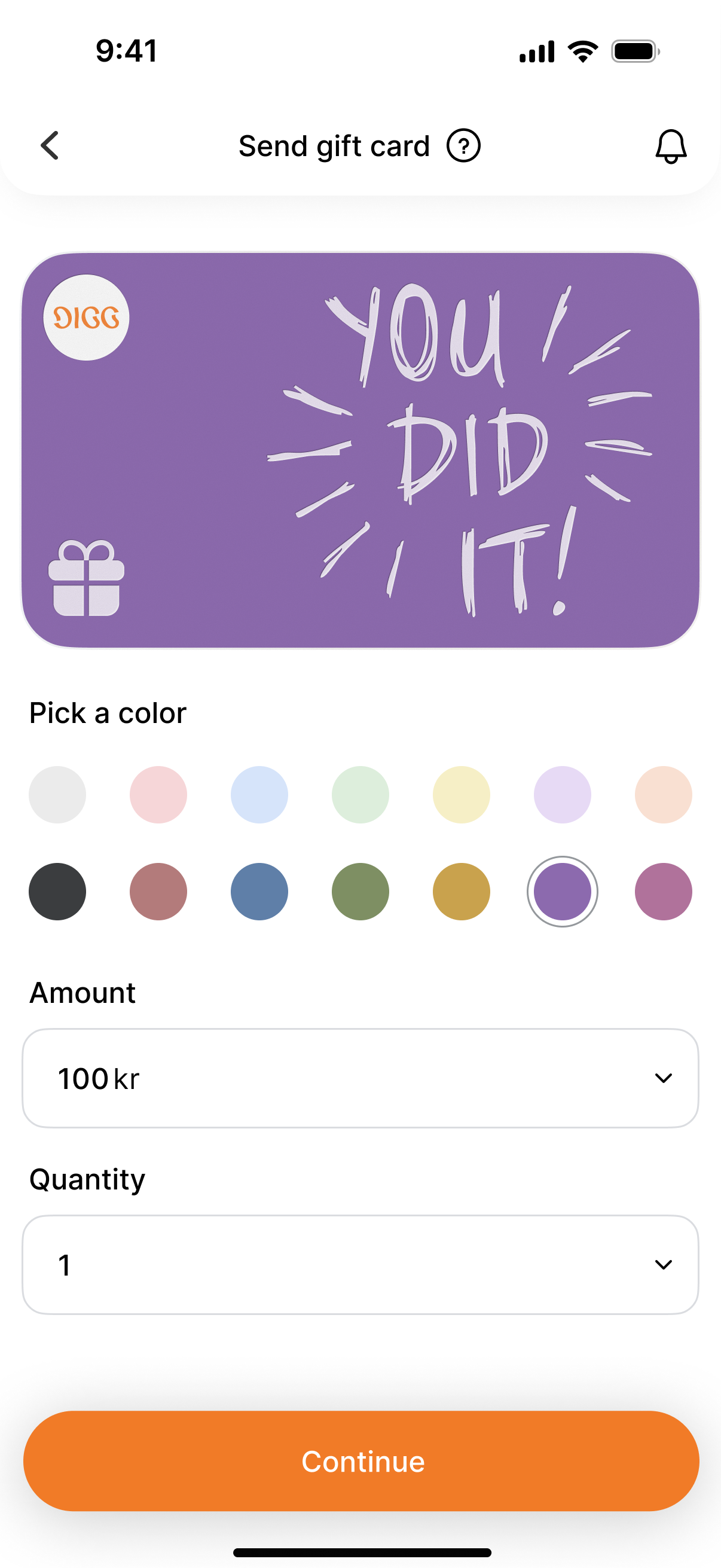This screenshot has width=721, height=1568.
Task: Click the Amount field chevron arrow
Action: click(662, 1078)
